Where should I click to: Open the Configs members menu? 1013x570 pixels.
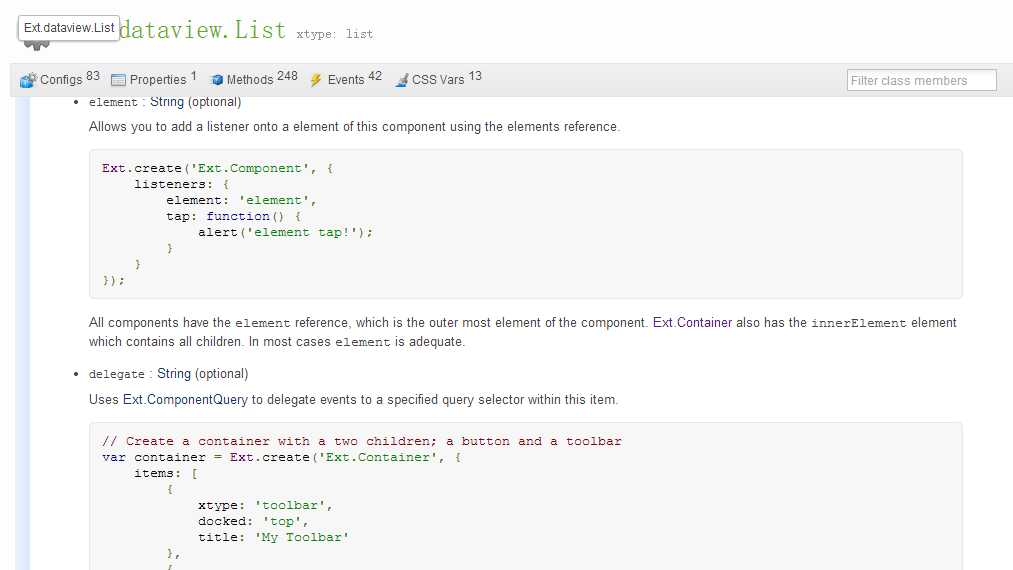pos(60,79)
